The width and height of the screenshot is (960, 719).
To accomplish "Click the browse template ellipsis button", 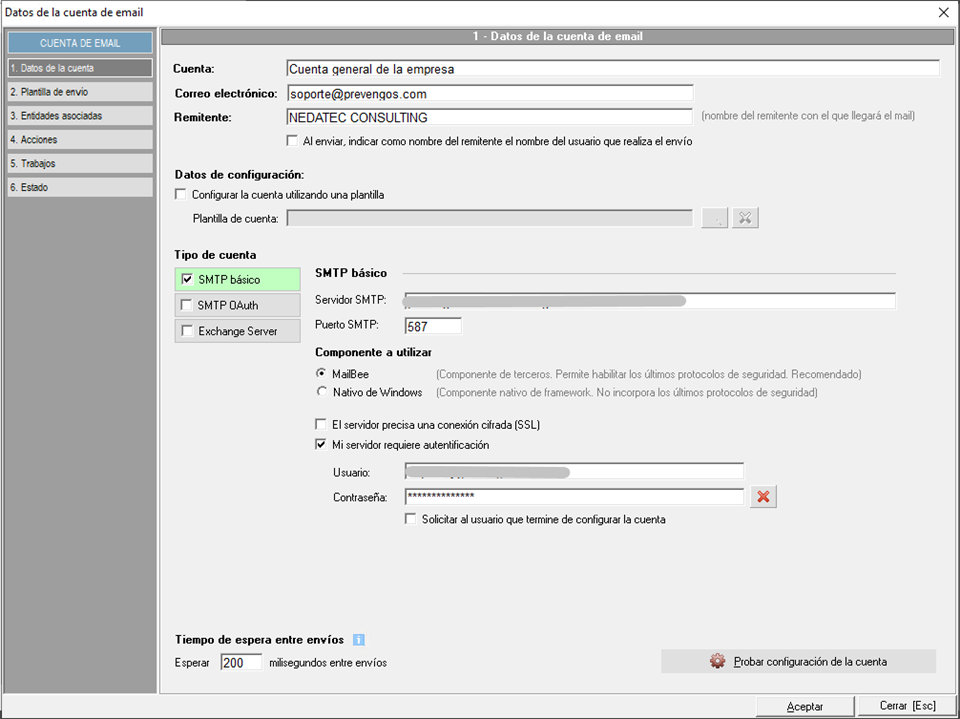I will click(714, 218).
